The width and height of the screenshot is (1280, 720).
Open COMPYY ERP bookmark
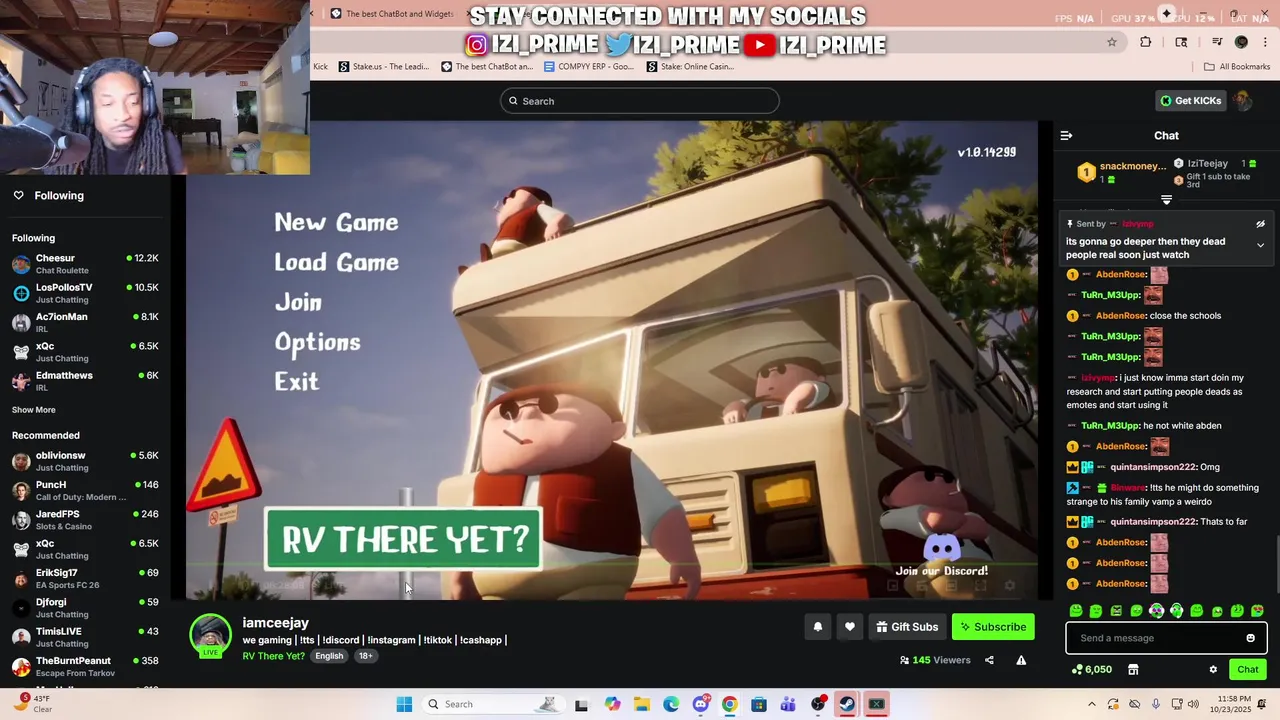(589, 67)
